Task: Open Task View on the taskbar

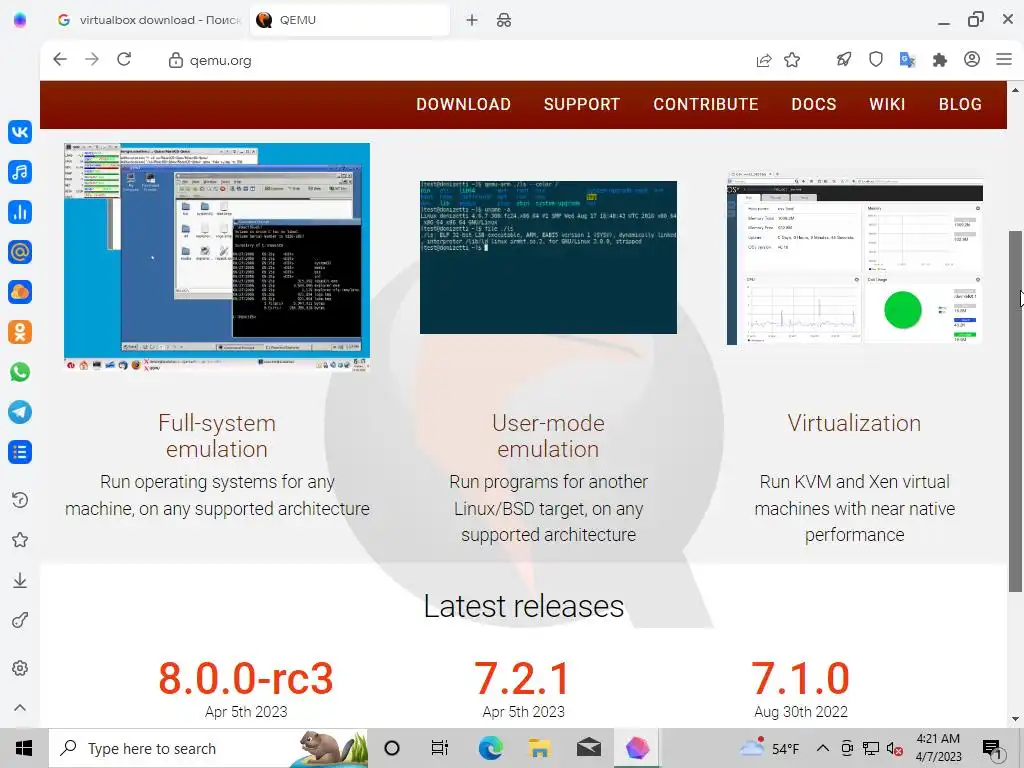Action: point(440,748)
